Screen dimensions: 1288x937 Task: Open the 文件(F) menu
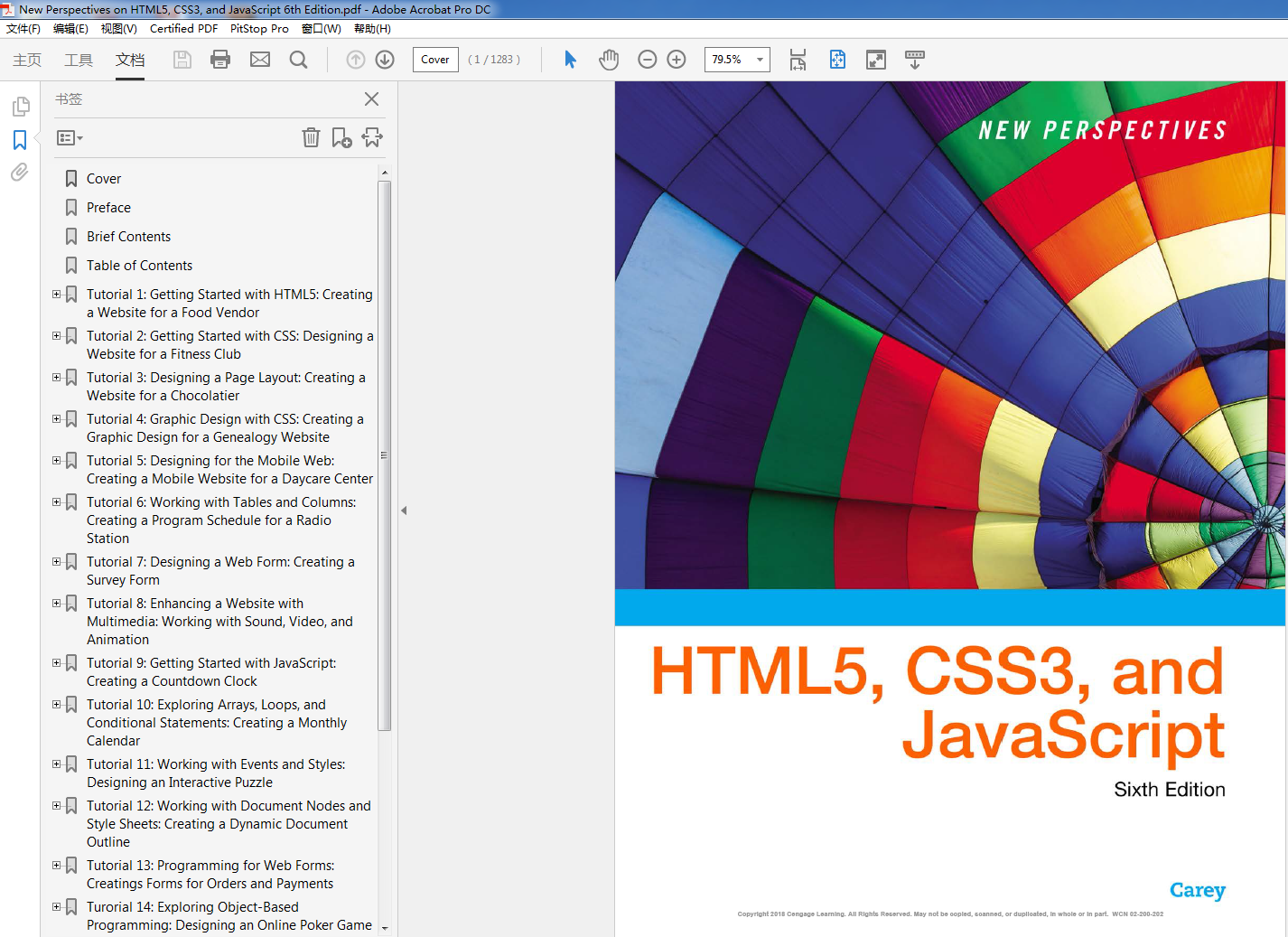(x=23, y=29)
